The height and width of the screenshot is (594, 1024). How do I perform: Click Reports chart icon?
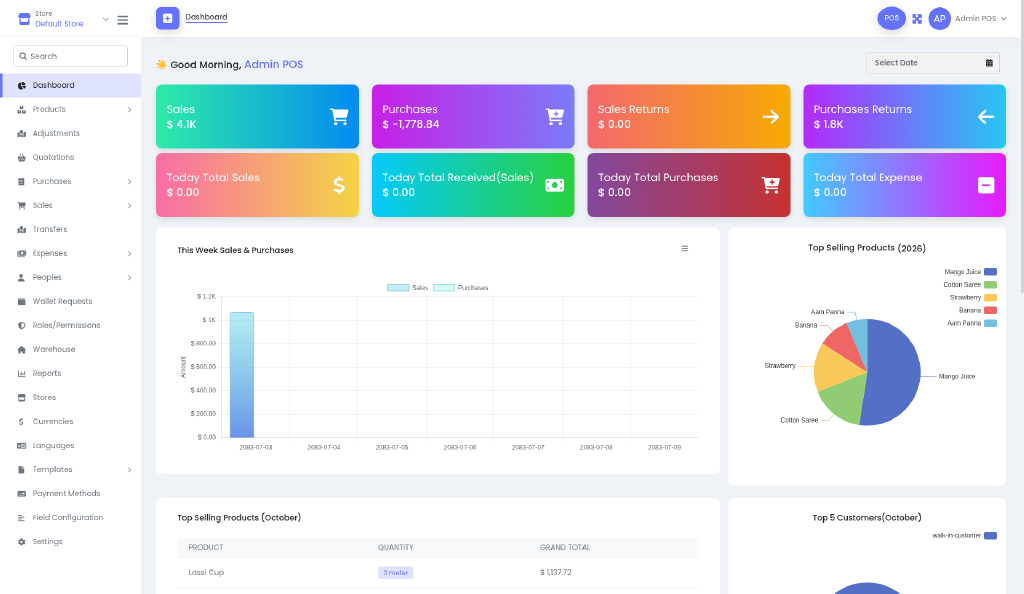[x=22, y=374]
